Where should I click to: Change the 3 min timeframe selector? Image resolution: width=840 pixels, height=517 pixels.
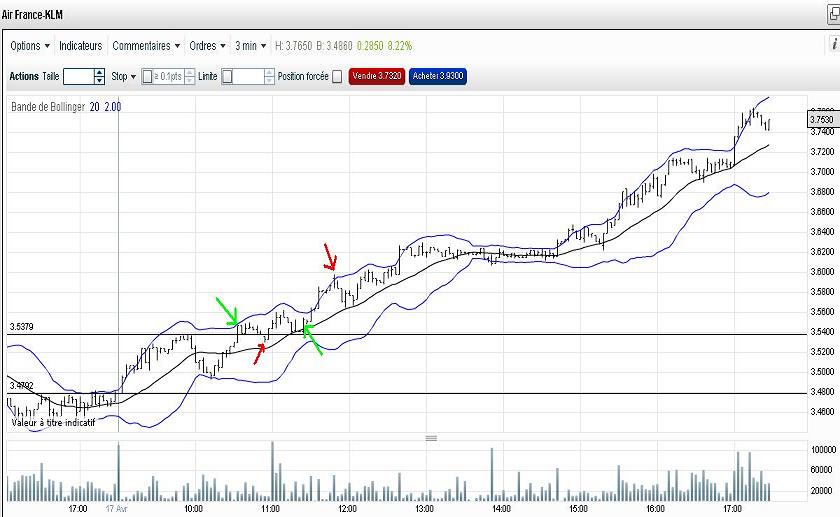[250, 46]
